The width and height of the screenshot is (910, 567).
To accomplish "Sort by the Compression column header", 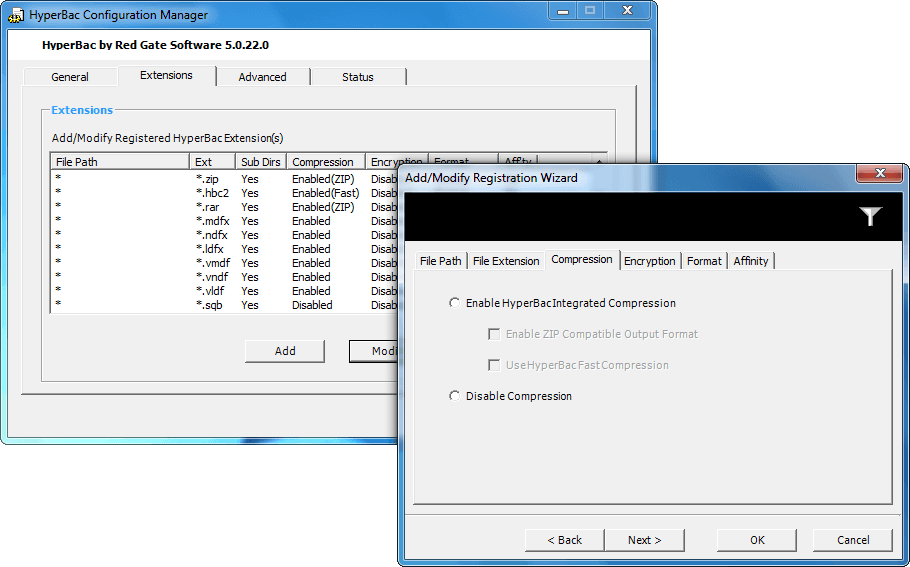I will point(326,162).
